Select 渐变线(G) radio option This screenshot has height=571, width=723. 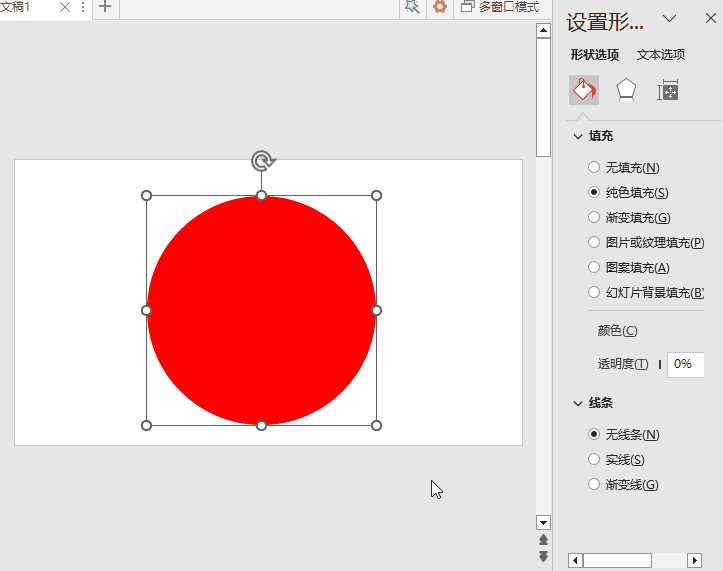pos(623,484)
